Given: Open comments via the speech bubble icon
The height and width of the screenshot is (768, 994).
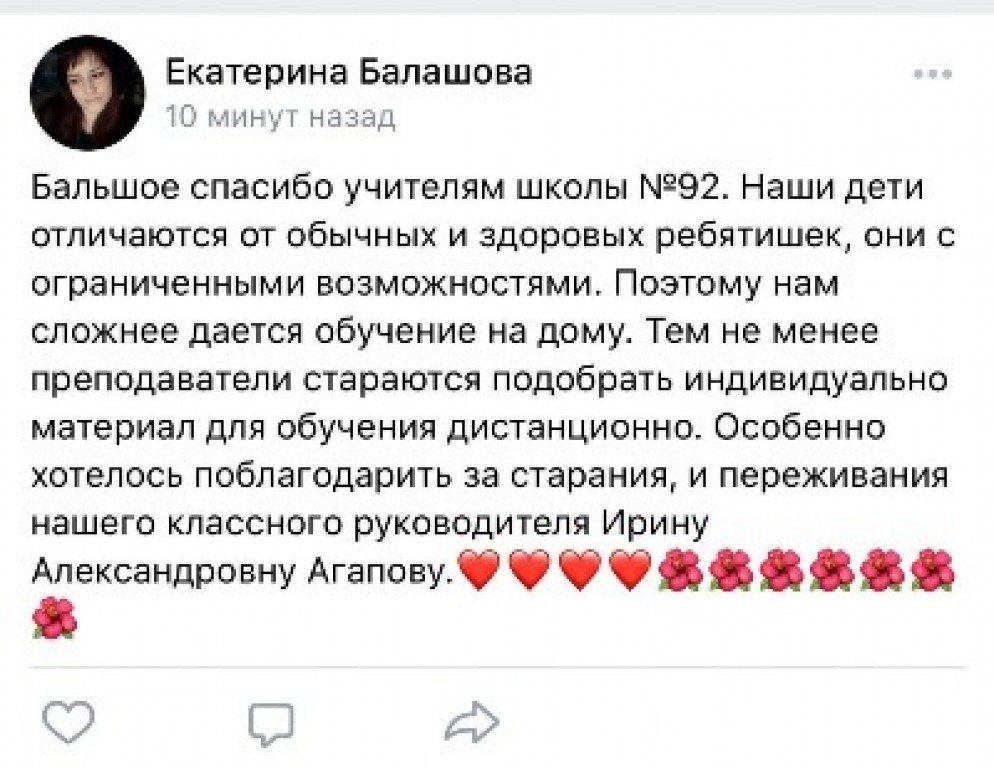Looking at the screenshot, I should (x=271, y=722).
